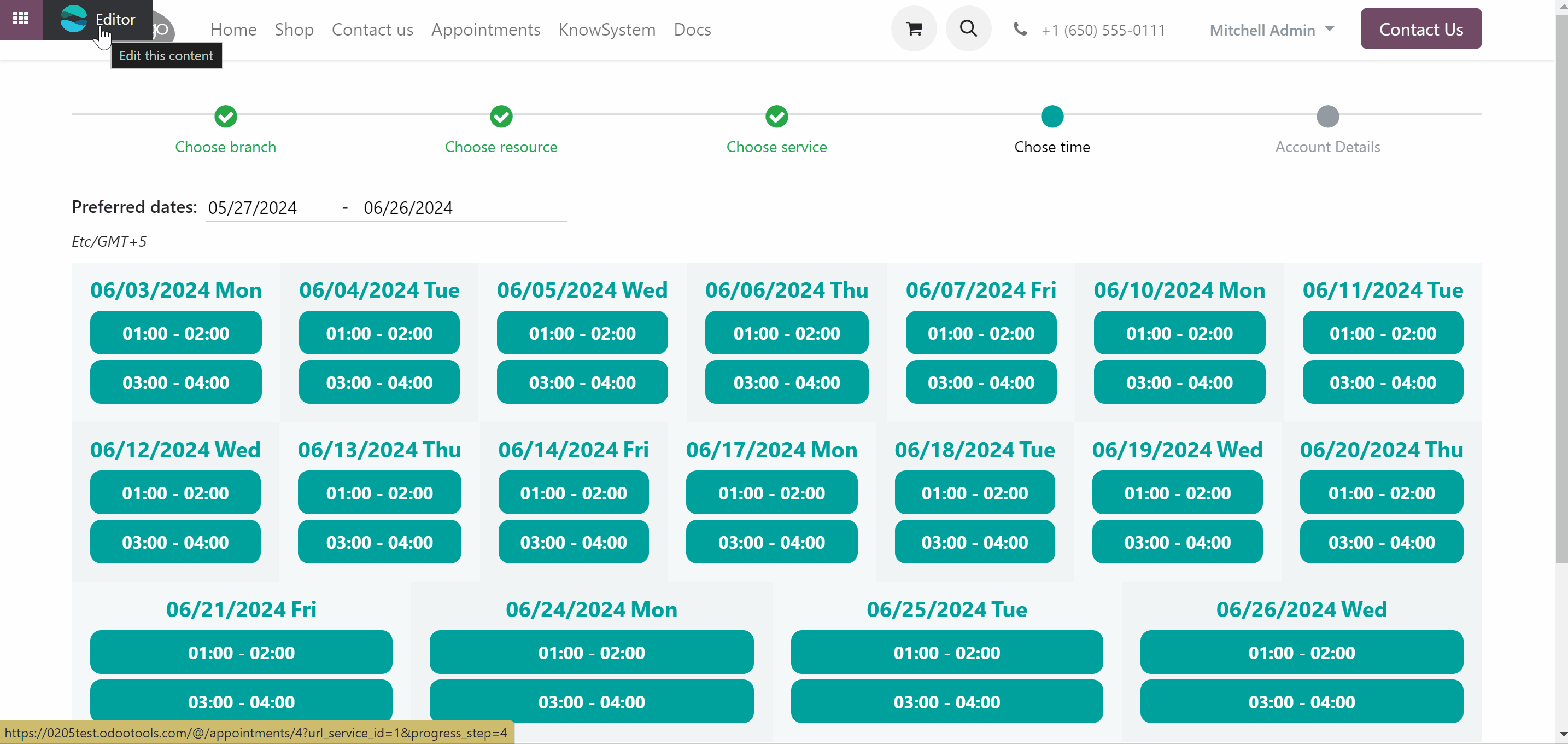The image size is (1568, 744).
Task: Select 01:00 - 02:00 on 06/17/2024 Mon
Action: pyautogui.click(x=771, y=492)
